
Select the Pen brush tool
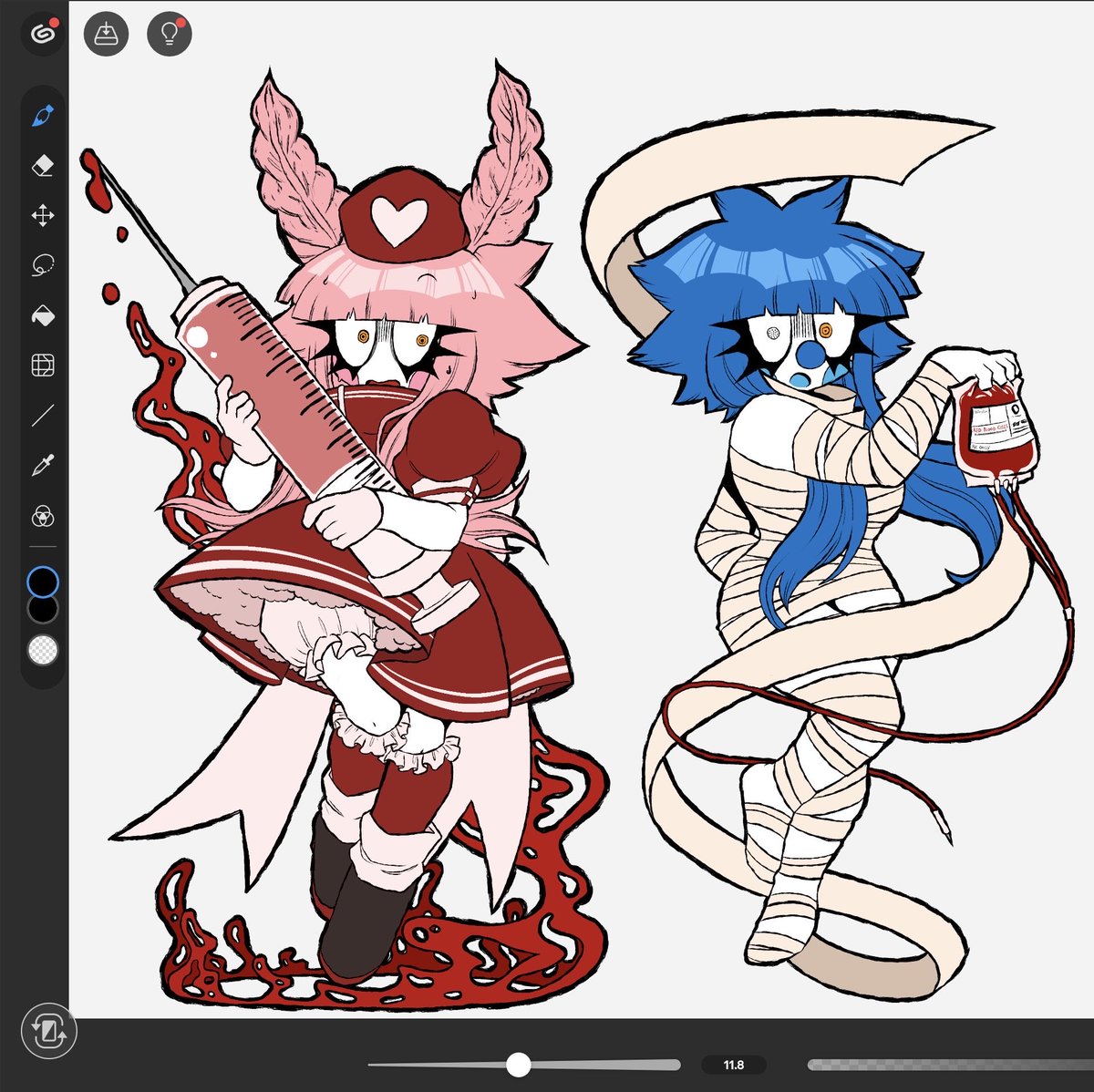[x=43, y=116]
